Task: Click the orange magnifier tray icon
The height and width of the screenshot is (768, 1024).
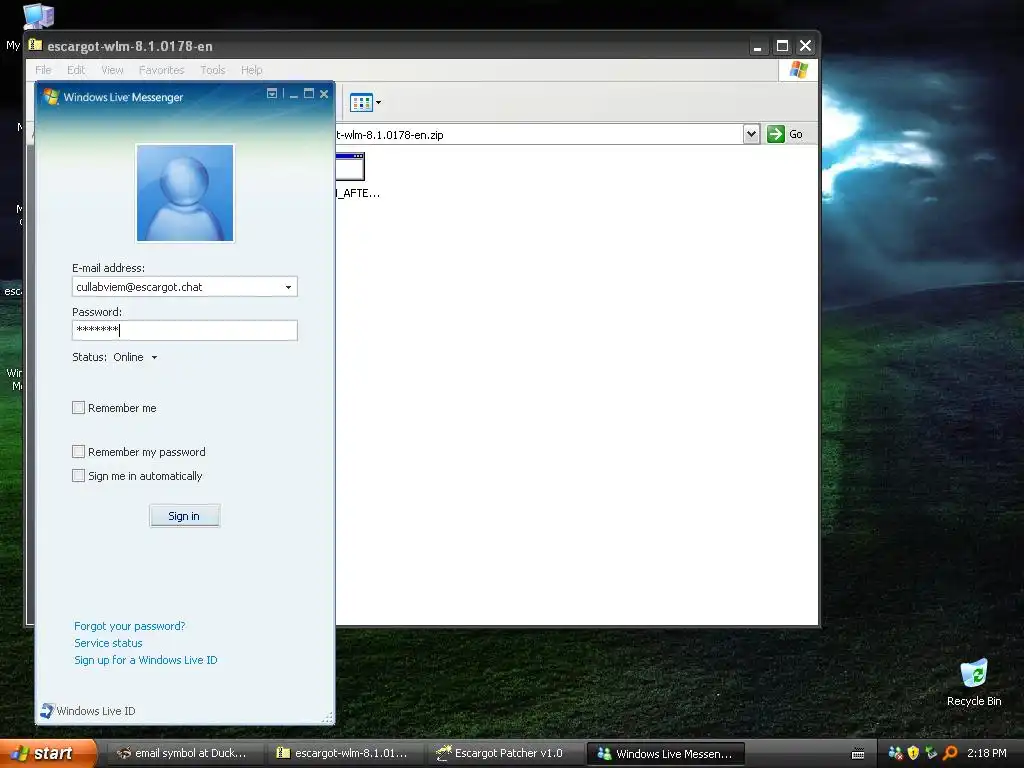Action: click(950, 753)
